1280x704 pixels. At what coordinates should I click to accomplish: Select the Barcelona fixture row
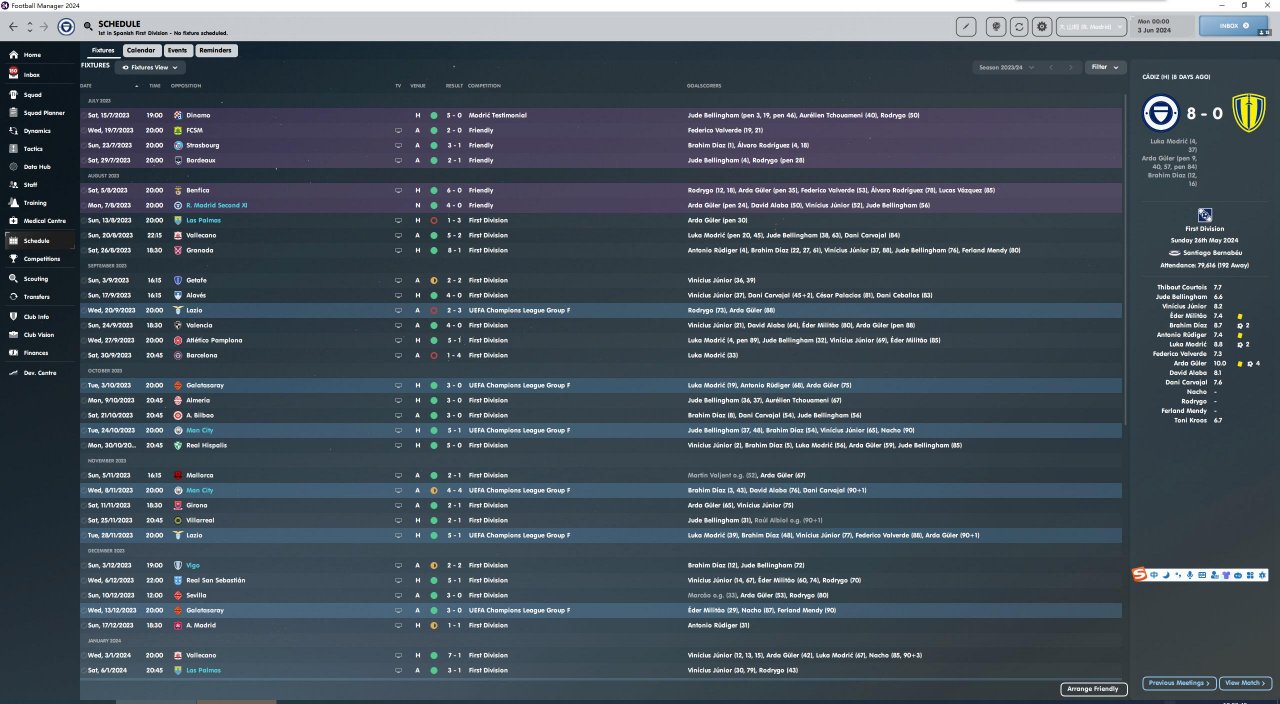(x=603, y=355)
